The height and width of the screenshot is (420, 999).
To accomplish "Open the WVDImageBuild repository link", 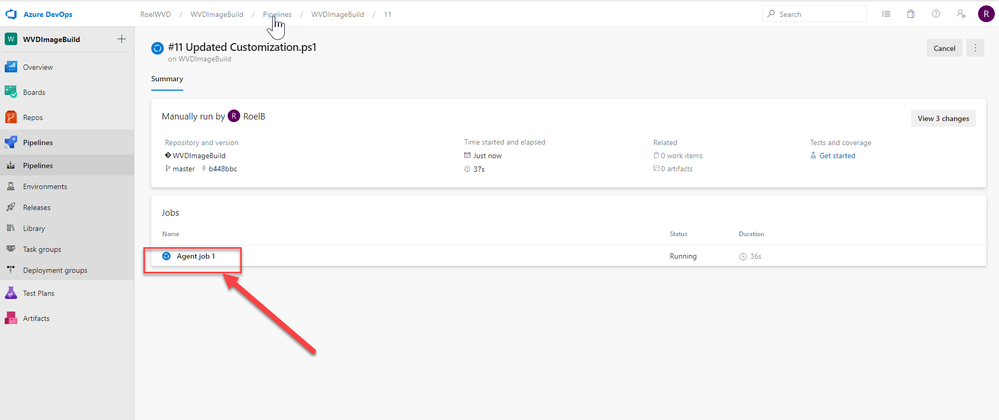I will point(199,156).
